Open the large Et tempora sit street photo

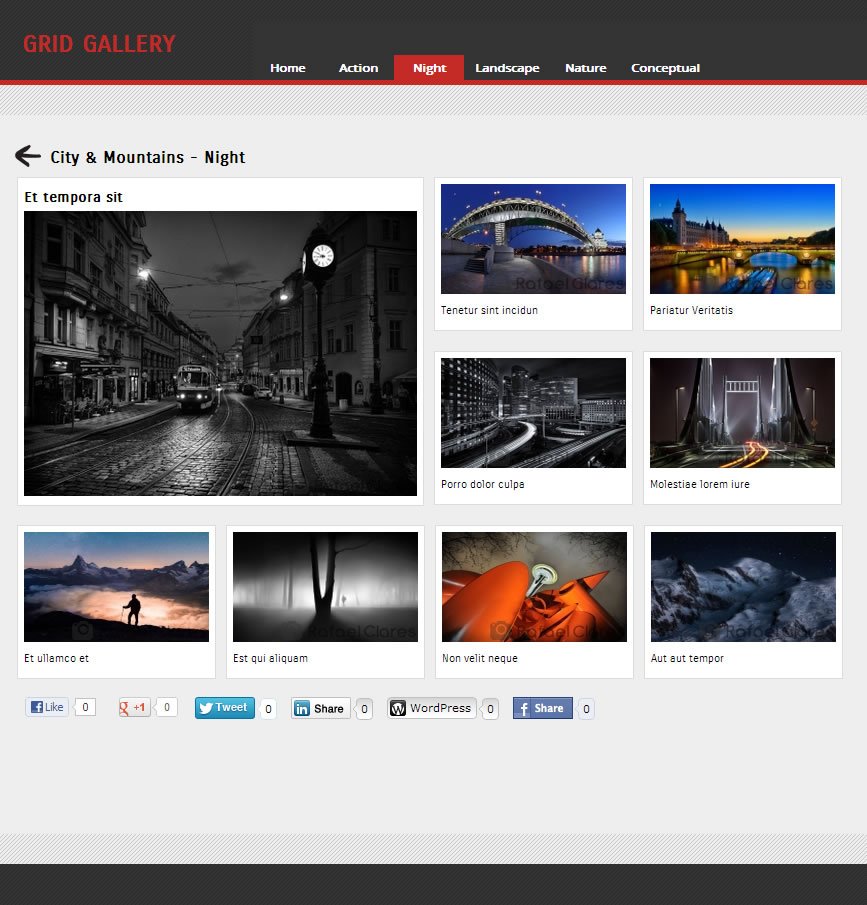pyautogui.click(x=221, y=353)
